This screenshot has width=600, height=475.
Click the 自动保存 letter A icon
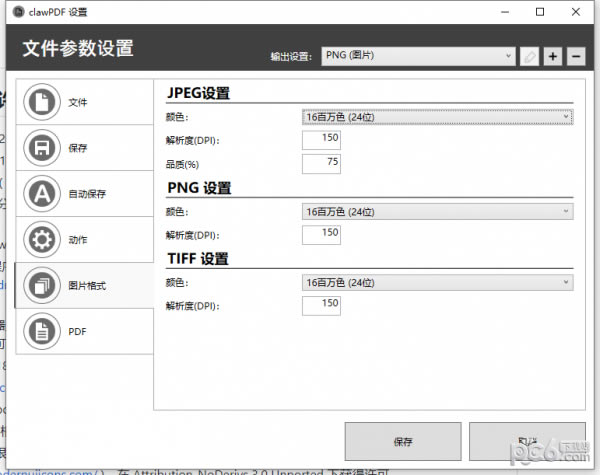pyautogui.click(x=42, y=194)
